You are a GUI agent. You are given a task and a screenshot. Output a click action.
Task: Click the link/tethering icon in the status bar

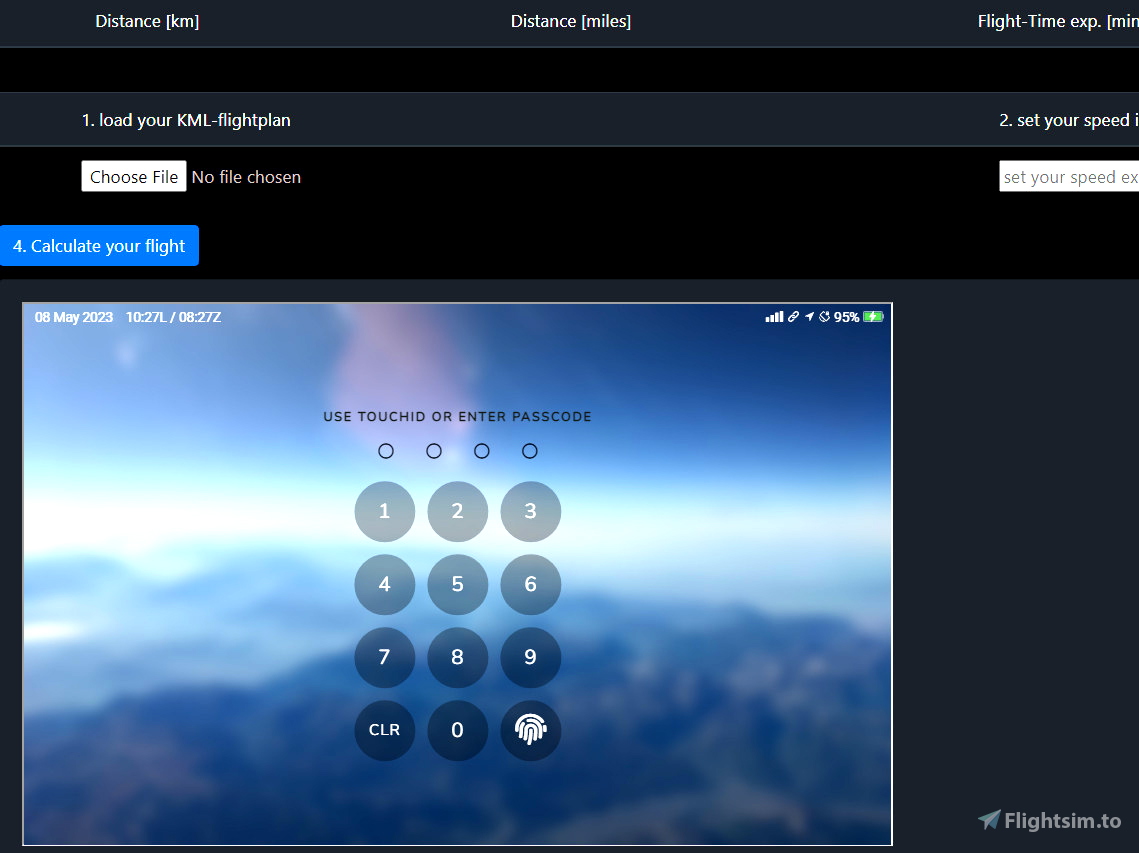(793, 317)
